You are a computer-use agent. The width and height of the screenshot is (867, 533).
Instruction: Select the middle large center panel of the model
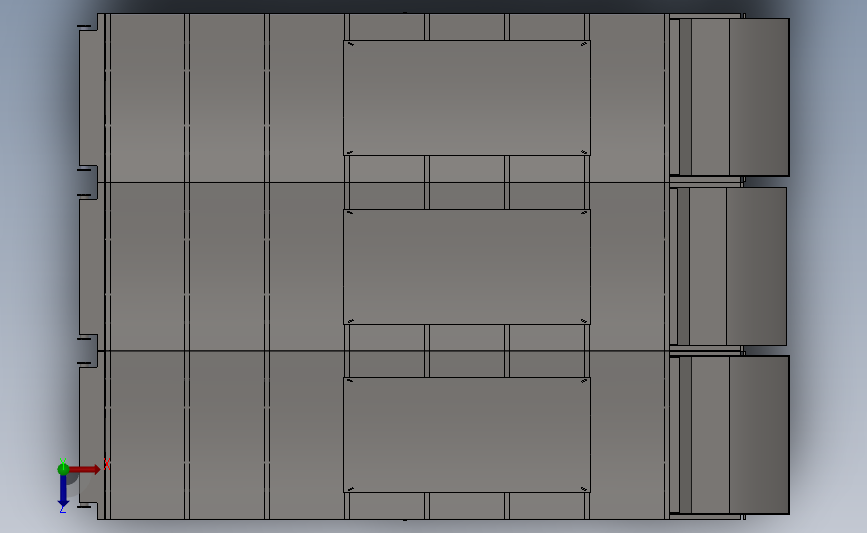467,267
